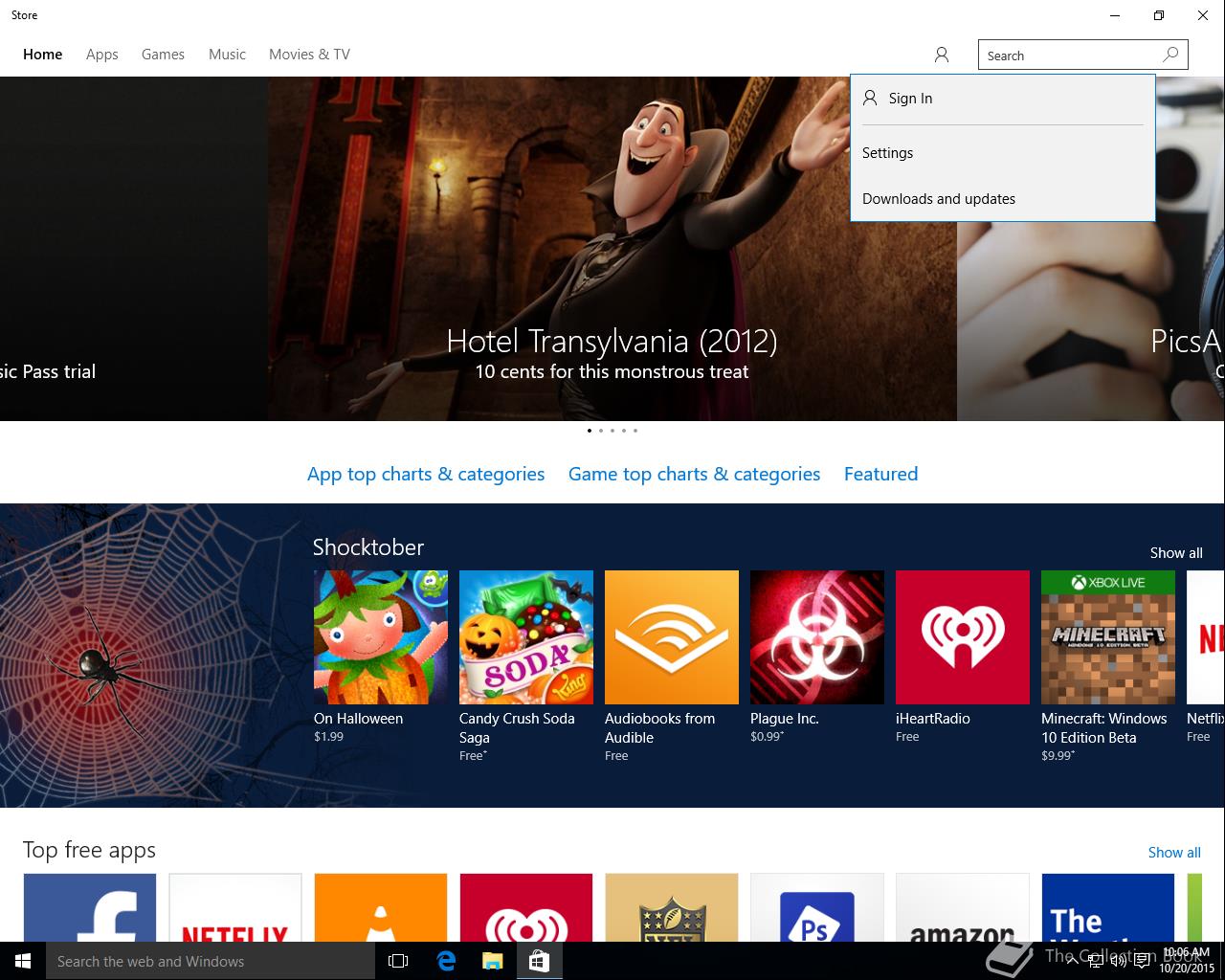Open Settings from account menu
Screen dimensions: 1225x980
[1003, 153]
